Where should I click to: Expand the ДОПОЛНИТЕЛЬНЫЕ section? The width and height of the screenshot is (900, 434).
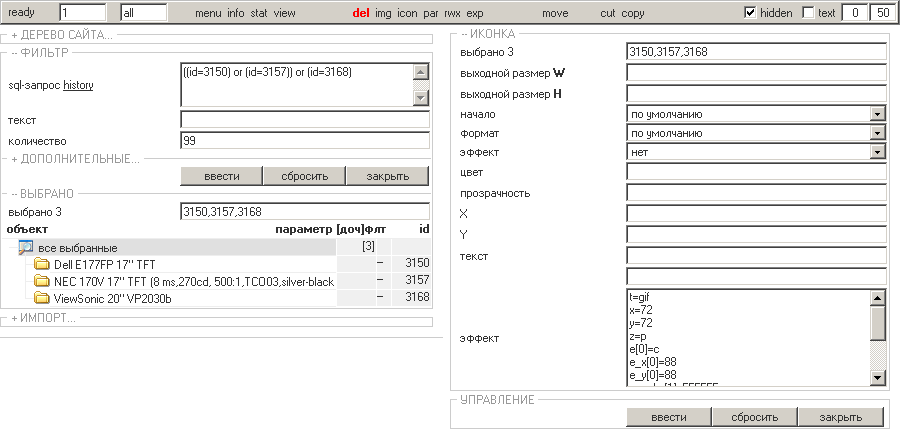(x=75, y=159)
